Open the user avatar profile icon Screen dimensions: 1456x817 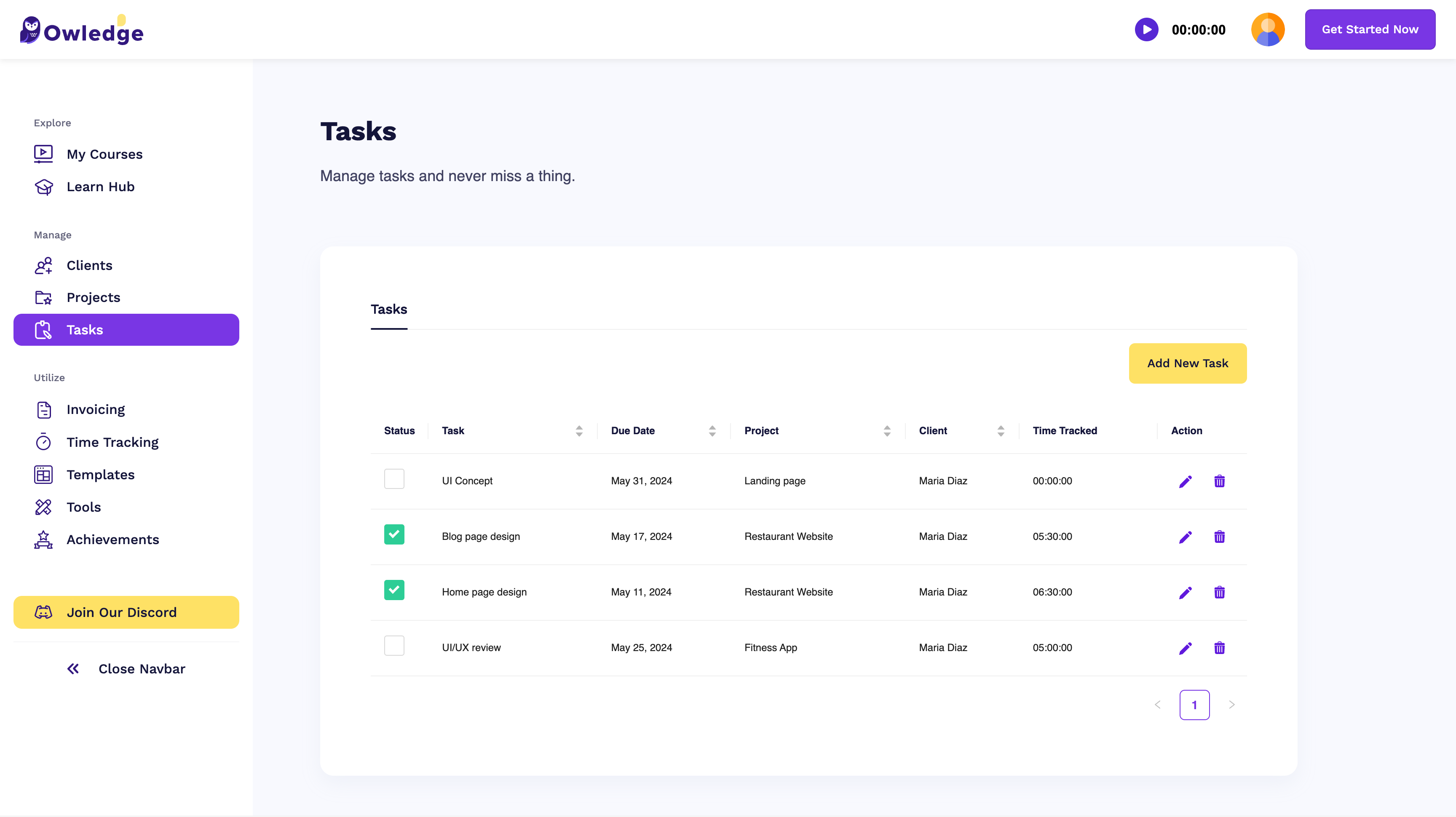click(1267, 29)
